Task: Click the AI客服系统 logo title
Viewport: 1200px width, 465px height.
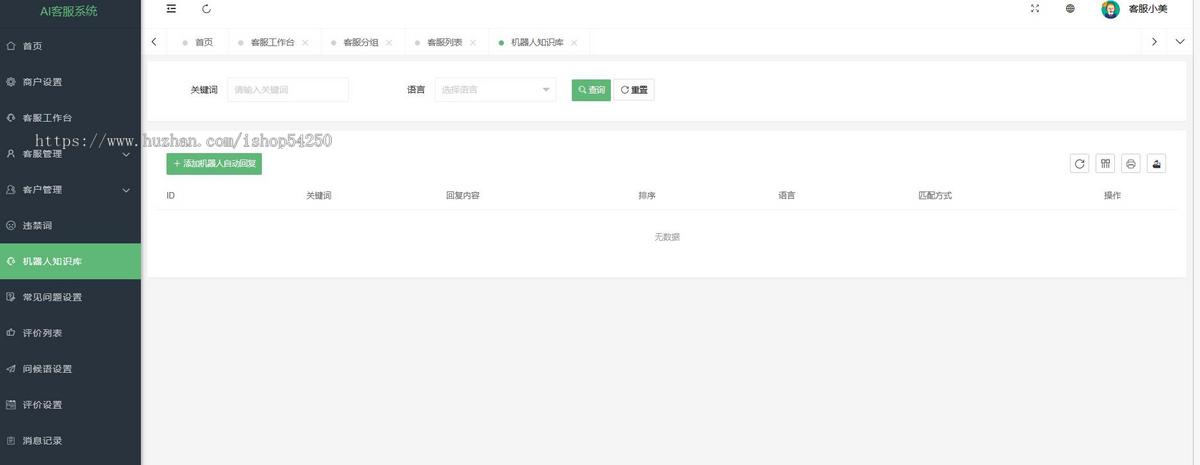Action: [68, 11]
